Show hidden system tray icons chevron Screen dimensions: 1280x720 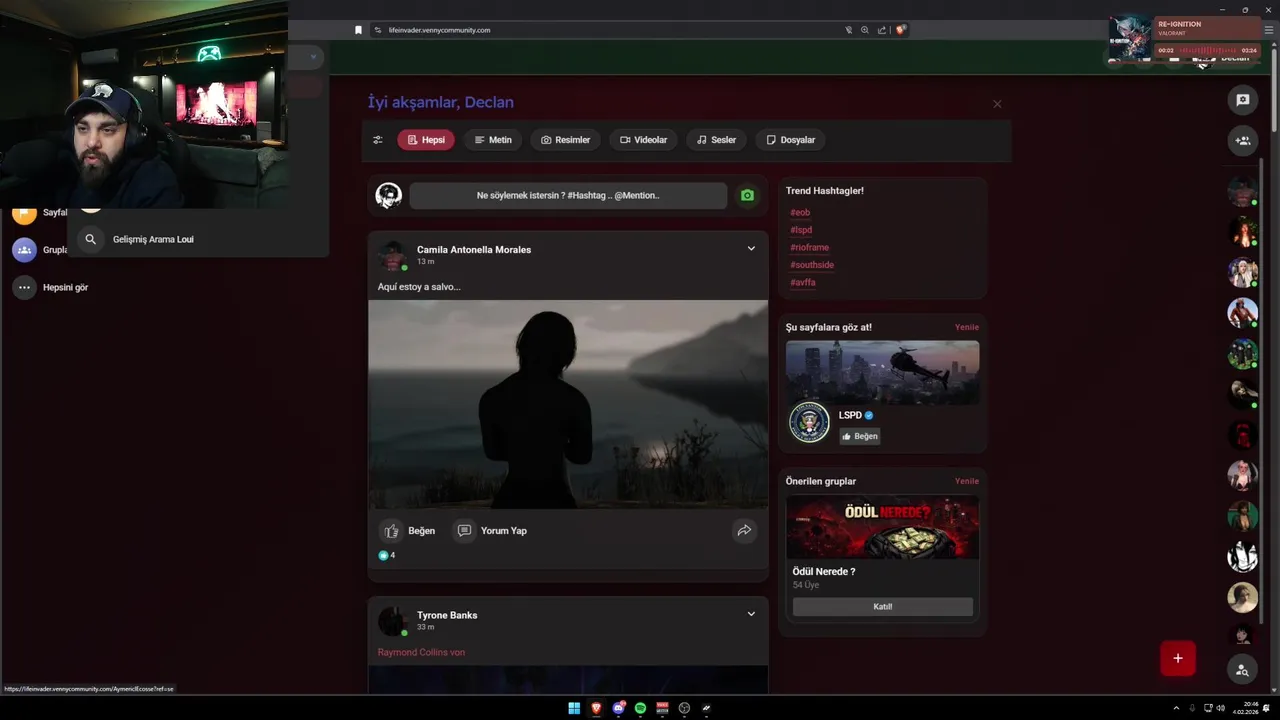(x=1175, y=708)
